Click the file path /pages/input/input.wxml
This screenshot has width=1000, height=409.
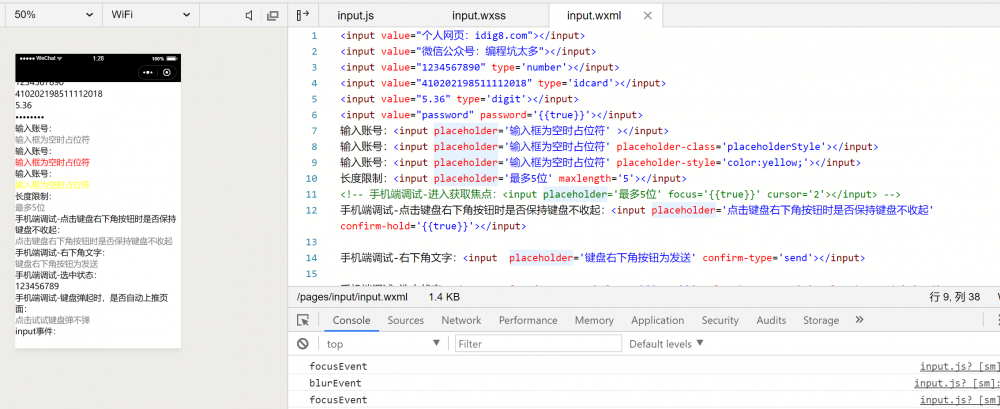352,297
